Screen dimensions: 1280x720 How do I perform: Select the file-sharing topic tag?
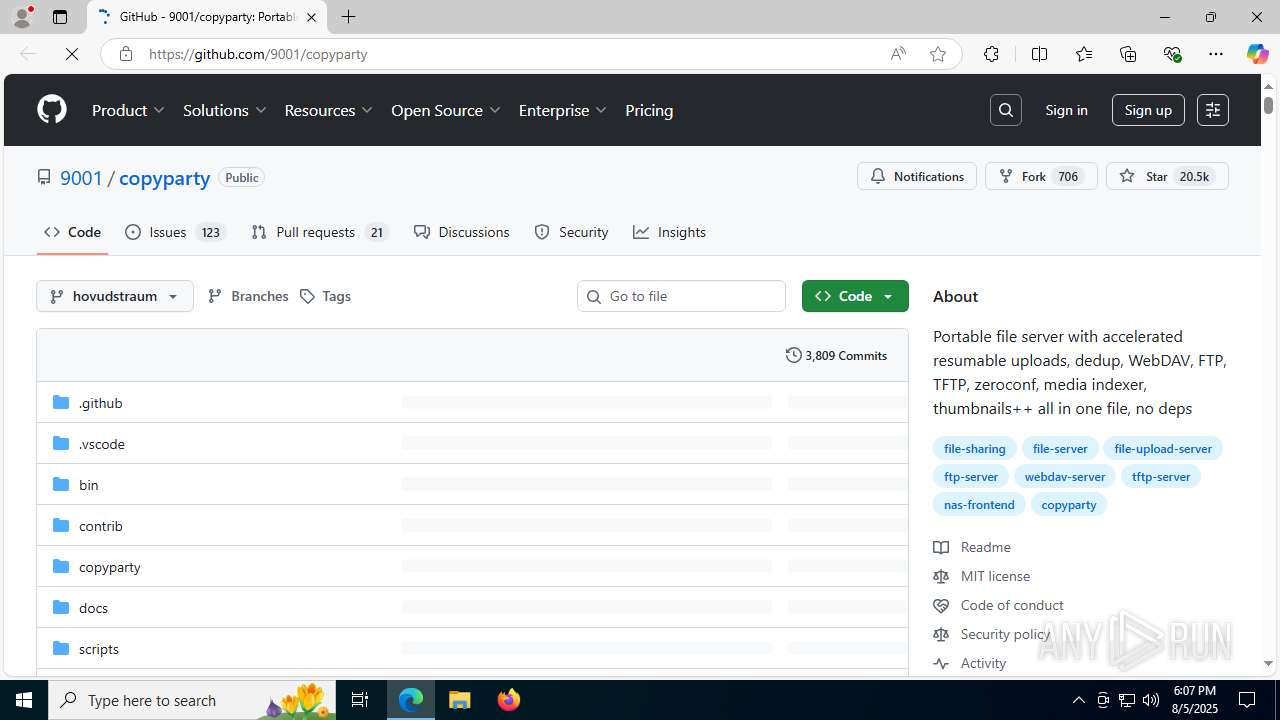975,448
